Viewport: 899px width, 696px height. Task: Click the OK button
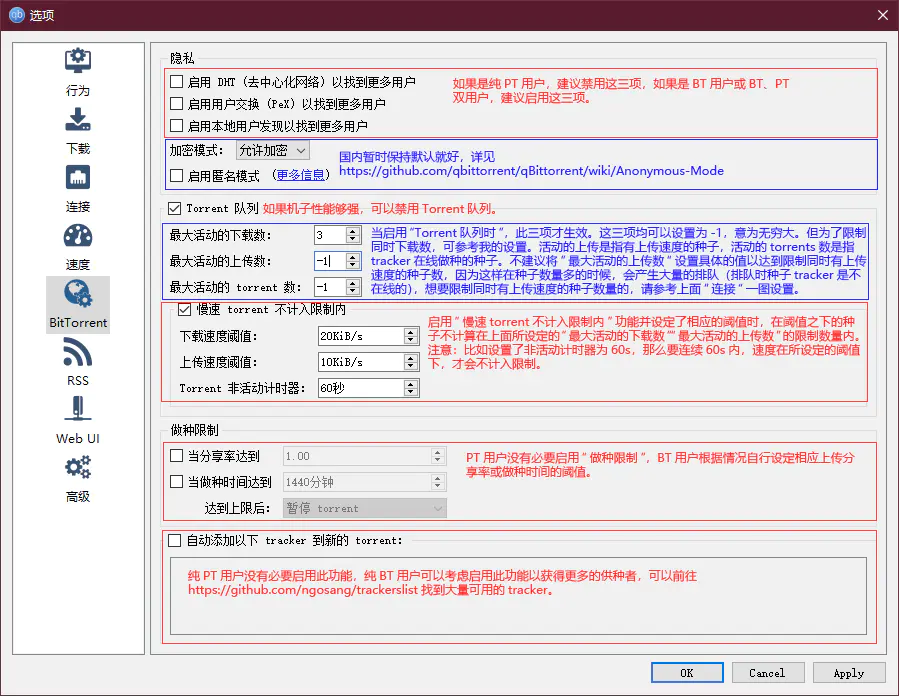686,673
